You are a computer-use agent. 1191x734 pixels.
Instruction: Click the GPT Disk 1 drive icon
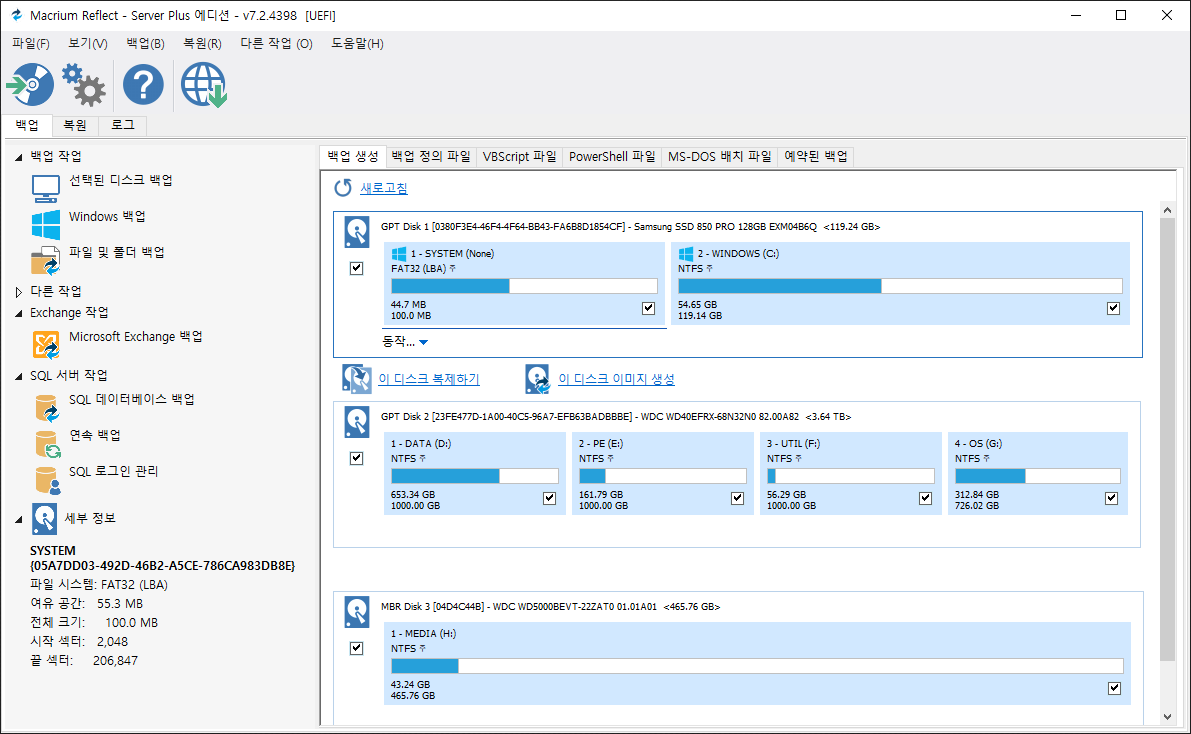click(357, 233)
